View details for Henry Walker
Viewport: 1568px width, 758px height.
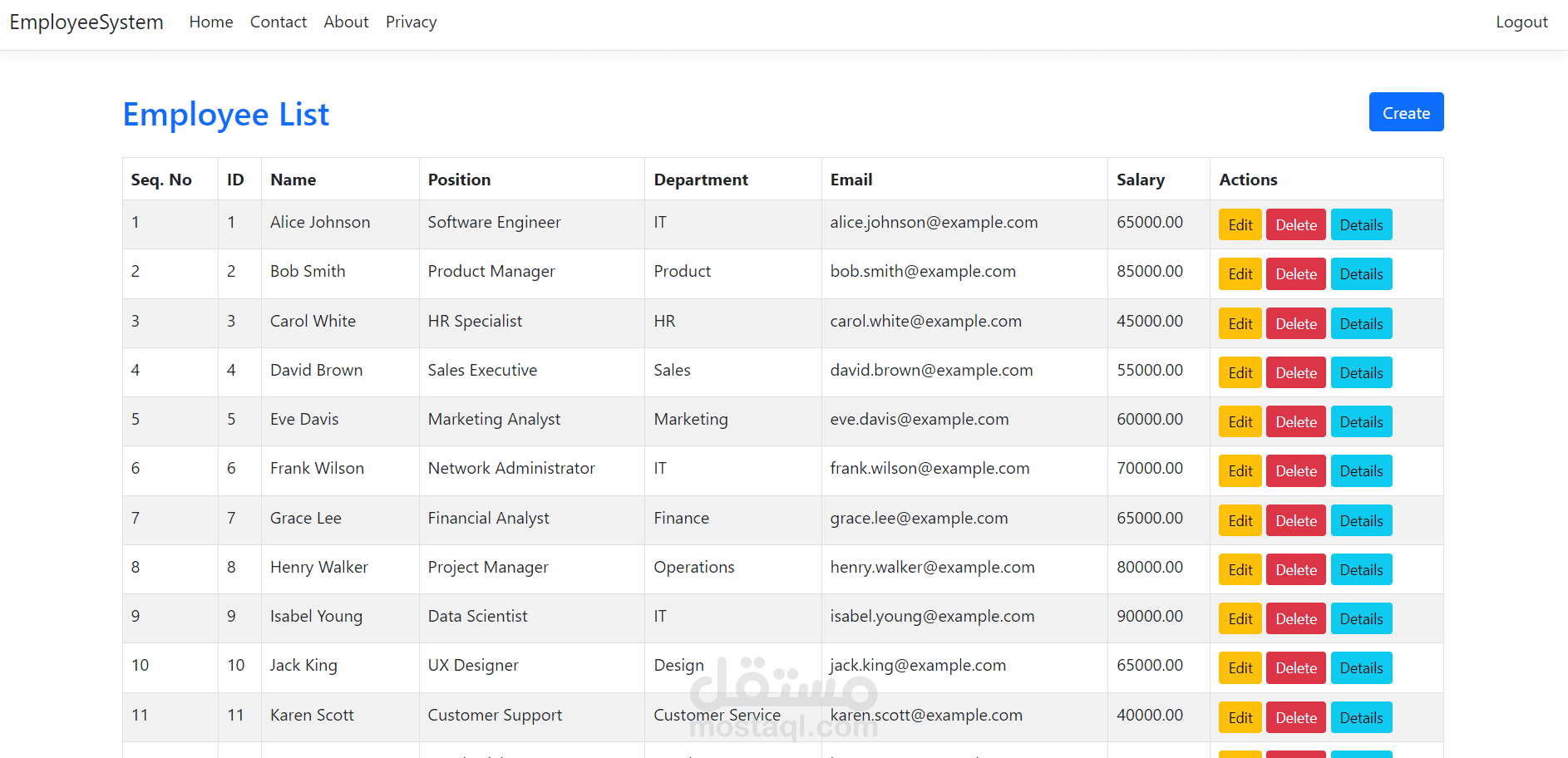(x=1361, y=570)
